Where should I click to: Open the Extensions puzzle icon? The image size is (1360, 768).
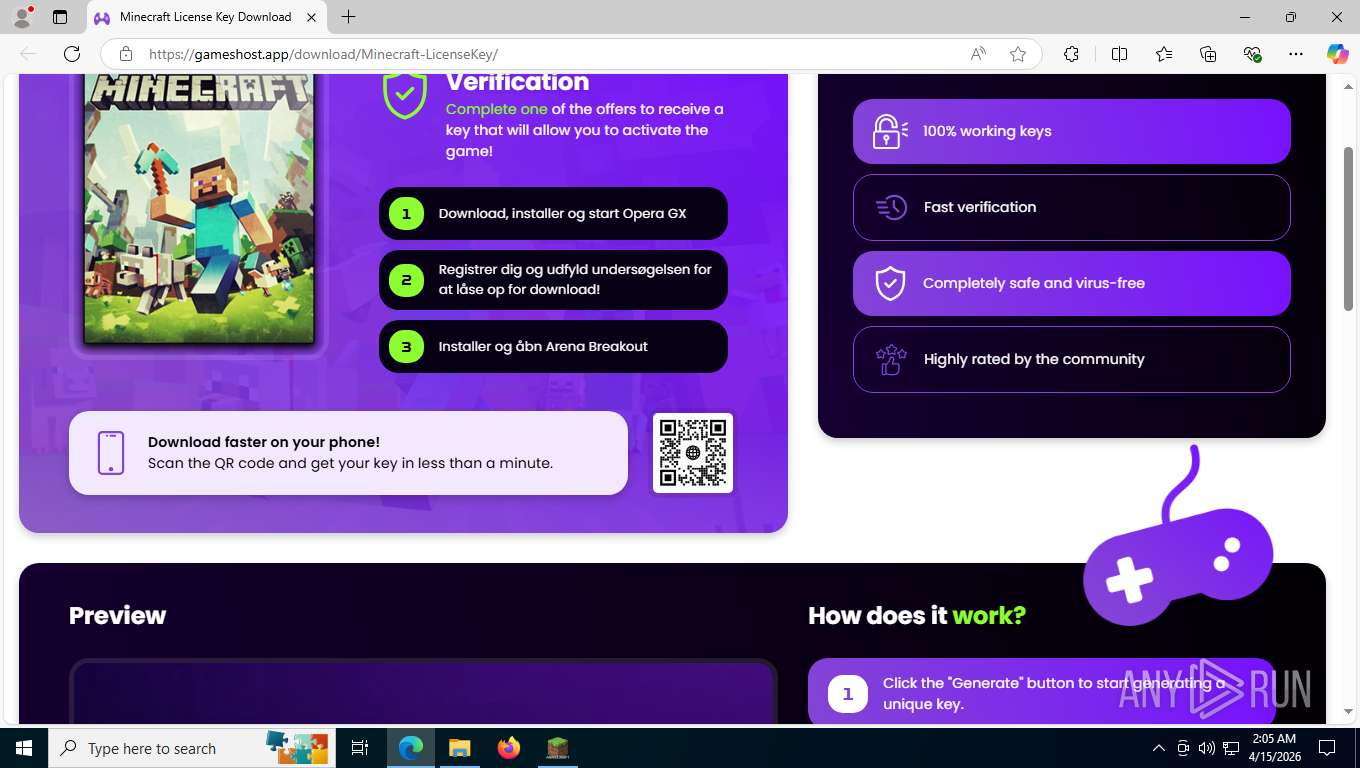coord(1071,54)
